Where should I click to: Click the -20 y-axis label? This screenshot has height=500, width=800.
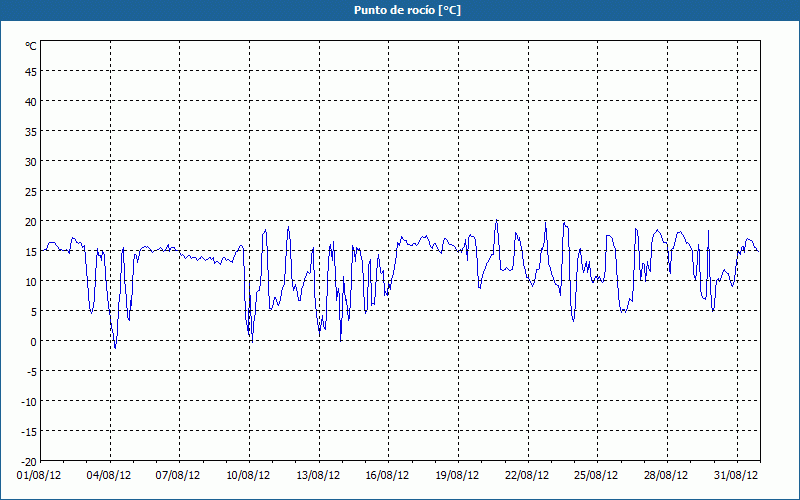29,462
